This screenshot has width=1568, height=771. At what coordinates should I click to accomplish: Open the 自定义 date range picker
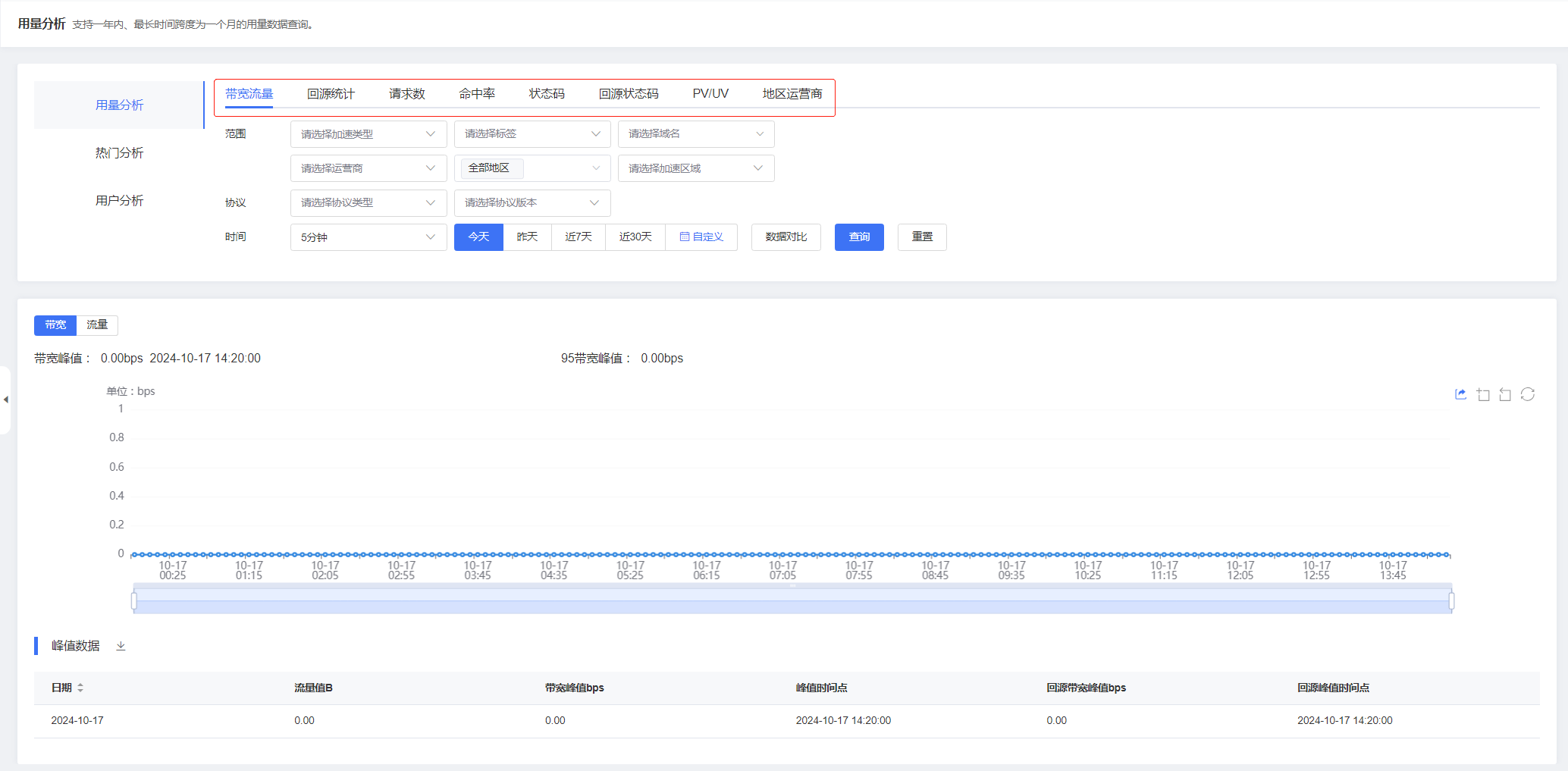(701, 237)
